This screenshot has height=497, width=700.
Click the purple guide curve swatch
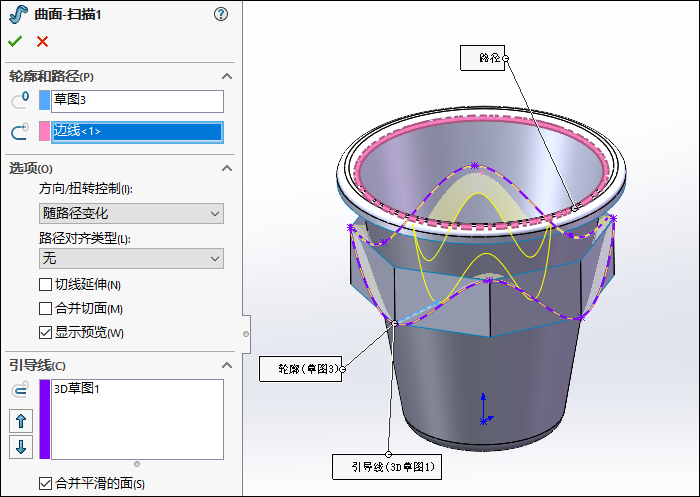44,419
